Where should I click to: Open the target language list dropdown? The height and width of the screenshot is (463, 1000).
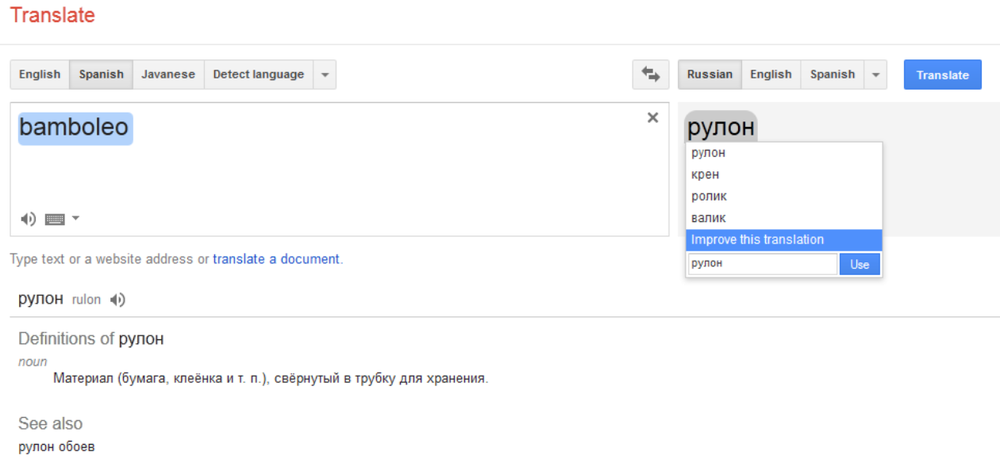point(876,75)
